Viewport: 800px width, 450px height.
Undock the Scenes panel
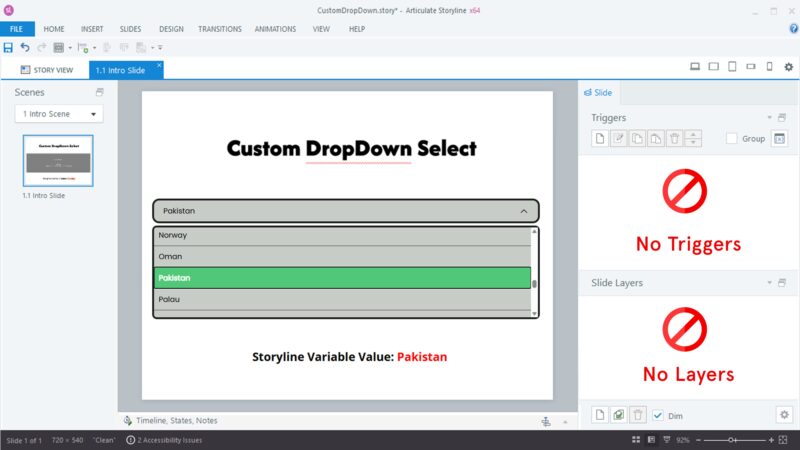(x=99, y=92)
